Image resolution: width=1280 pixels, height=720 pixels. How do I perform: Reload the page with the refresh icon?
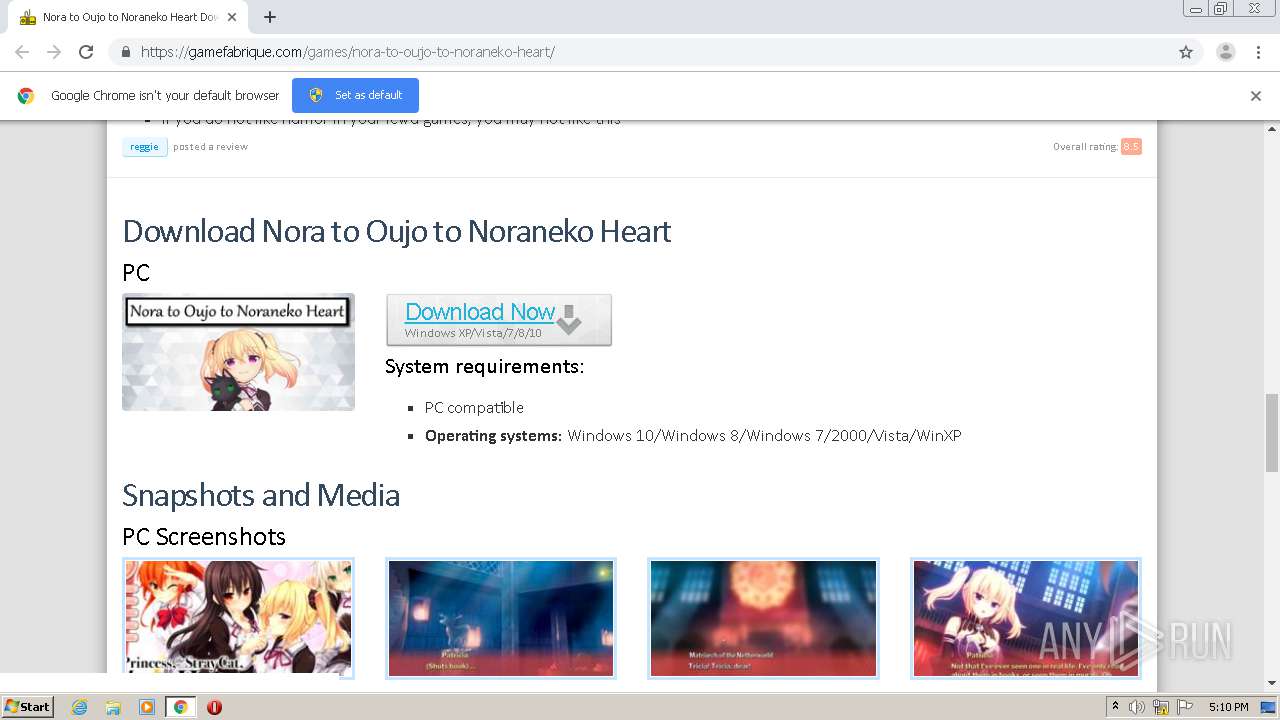coord(86,52)
